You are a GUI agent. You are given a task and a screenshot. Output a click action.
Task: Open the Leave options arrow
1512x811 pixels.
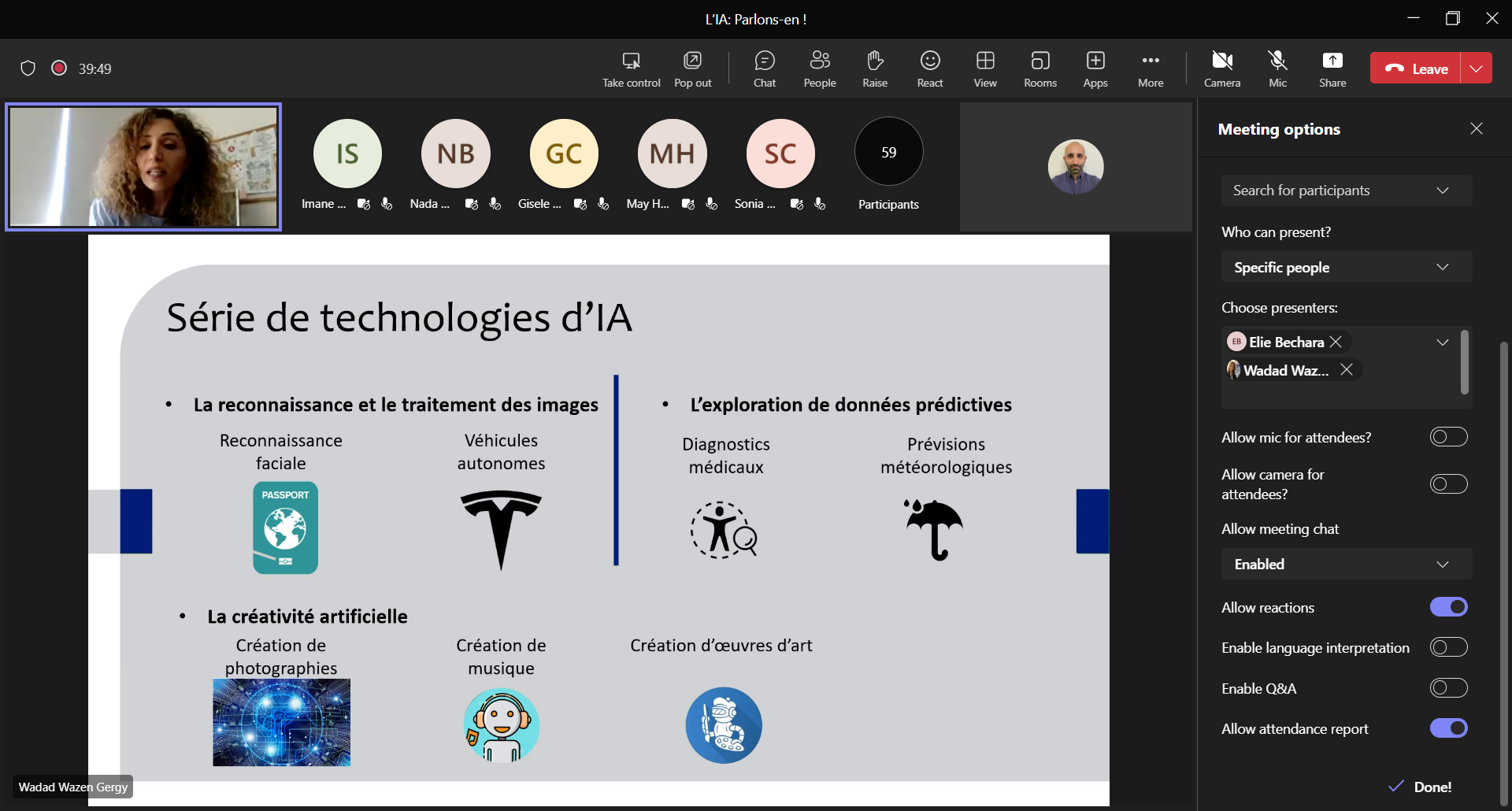(1477, 69)
